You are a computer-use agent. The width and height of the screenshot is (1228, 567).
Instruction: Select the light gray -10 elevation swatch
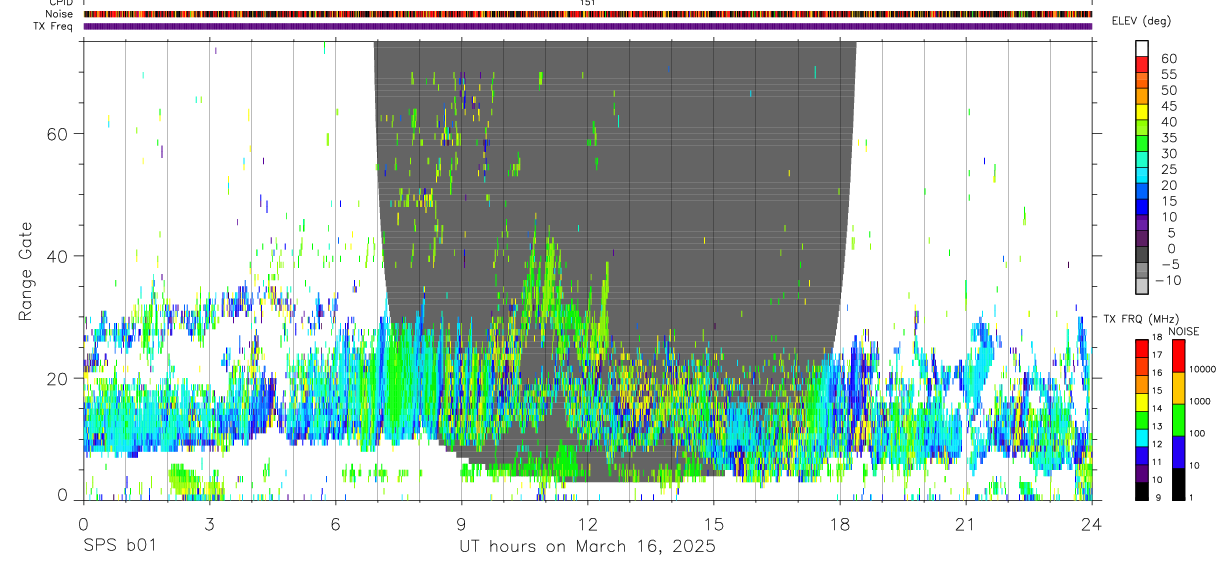(x=1142, y=284)
